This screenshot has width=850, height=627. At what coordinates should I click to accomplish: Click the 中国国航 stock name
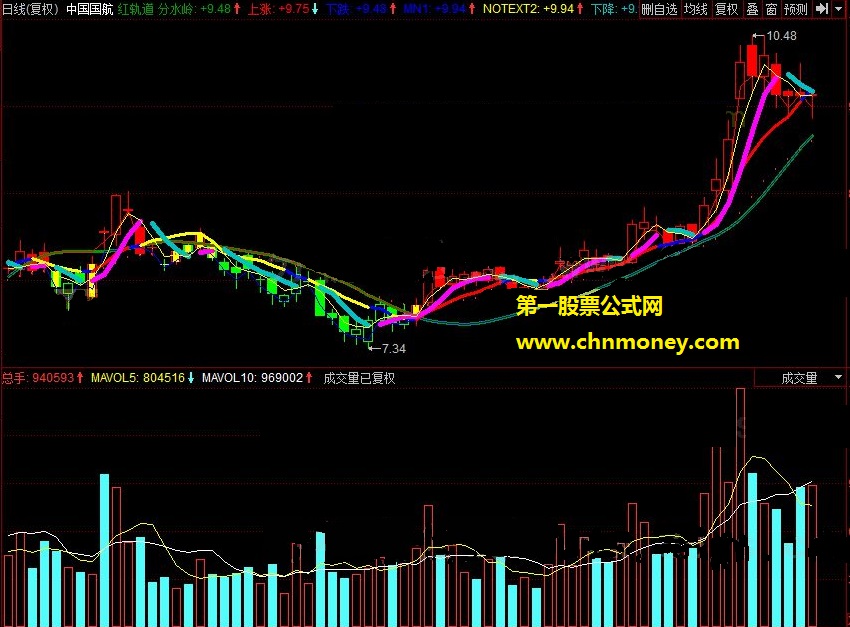(89, 9)
